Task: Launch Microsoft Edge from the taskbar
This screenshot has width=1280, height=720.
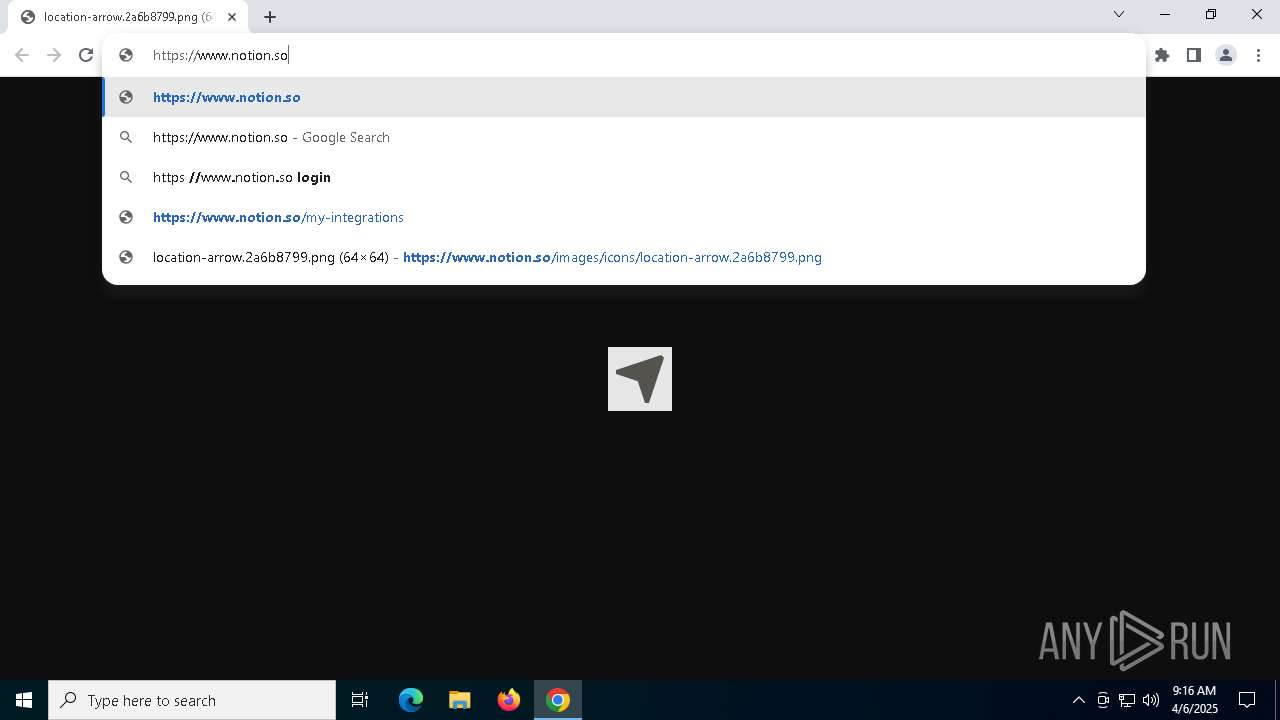Action: pos(411,700)
